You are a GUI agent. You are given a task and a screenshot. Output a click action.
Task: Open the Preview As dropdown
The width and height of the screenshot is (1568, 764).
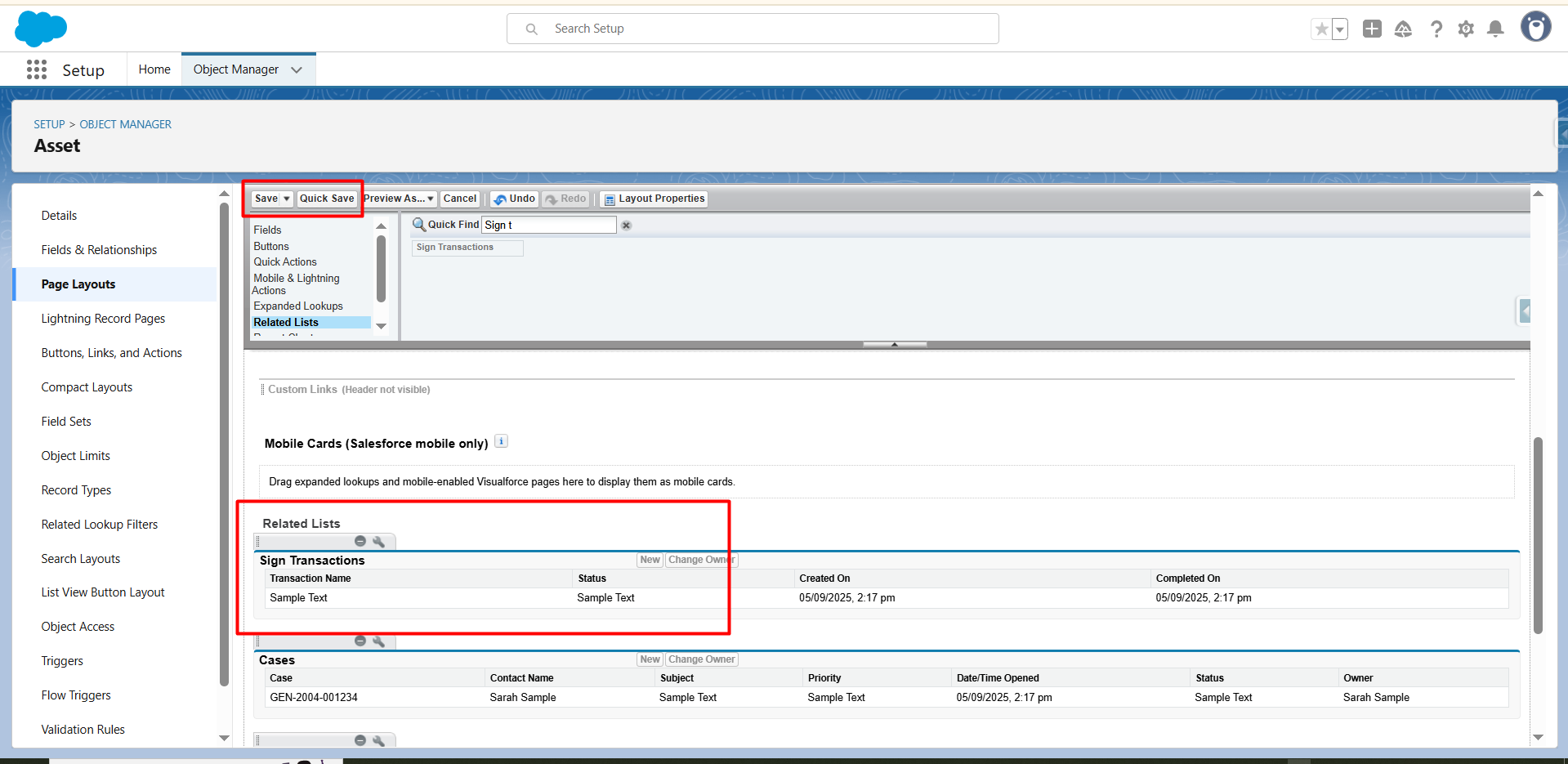[399, 199]
